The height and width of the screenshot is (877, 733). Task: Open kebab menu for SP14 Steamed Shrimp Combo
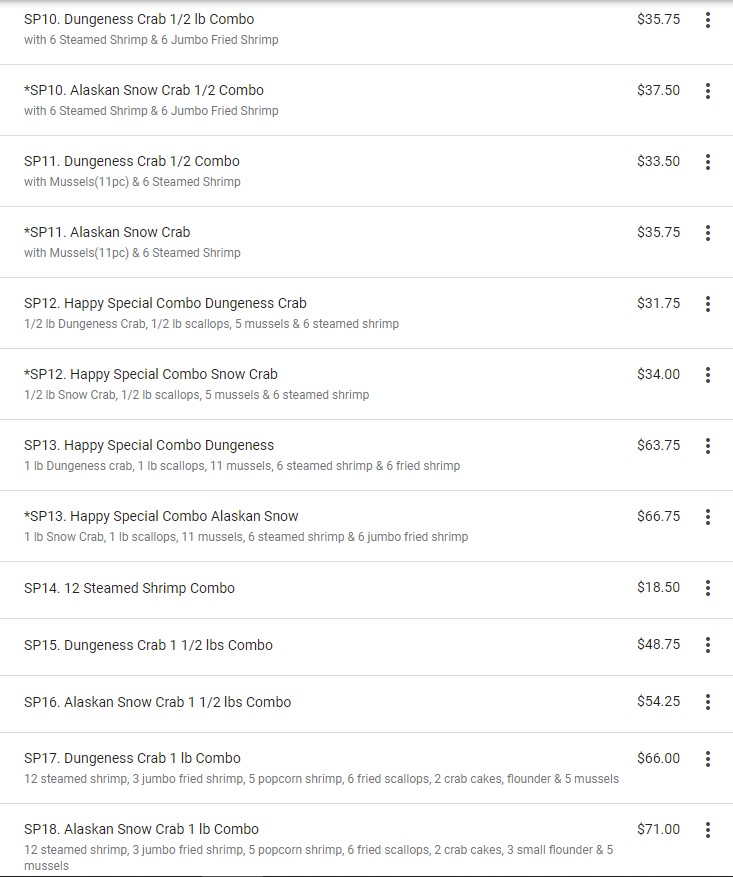pos(708,588)
